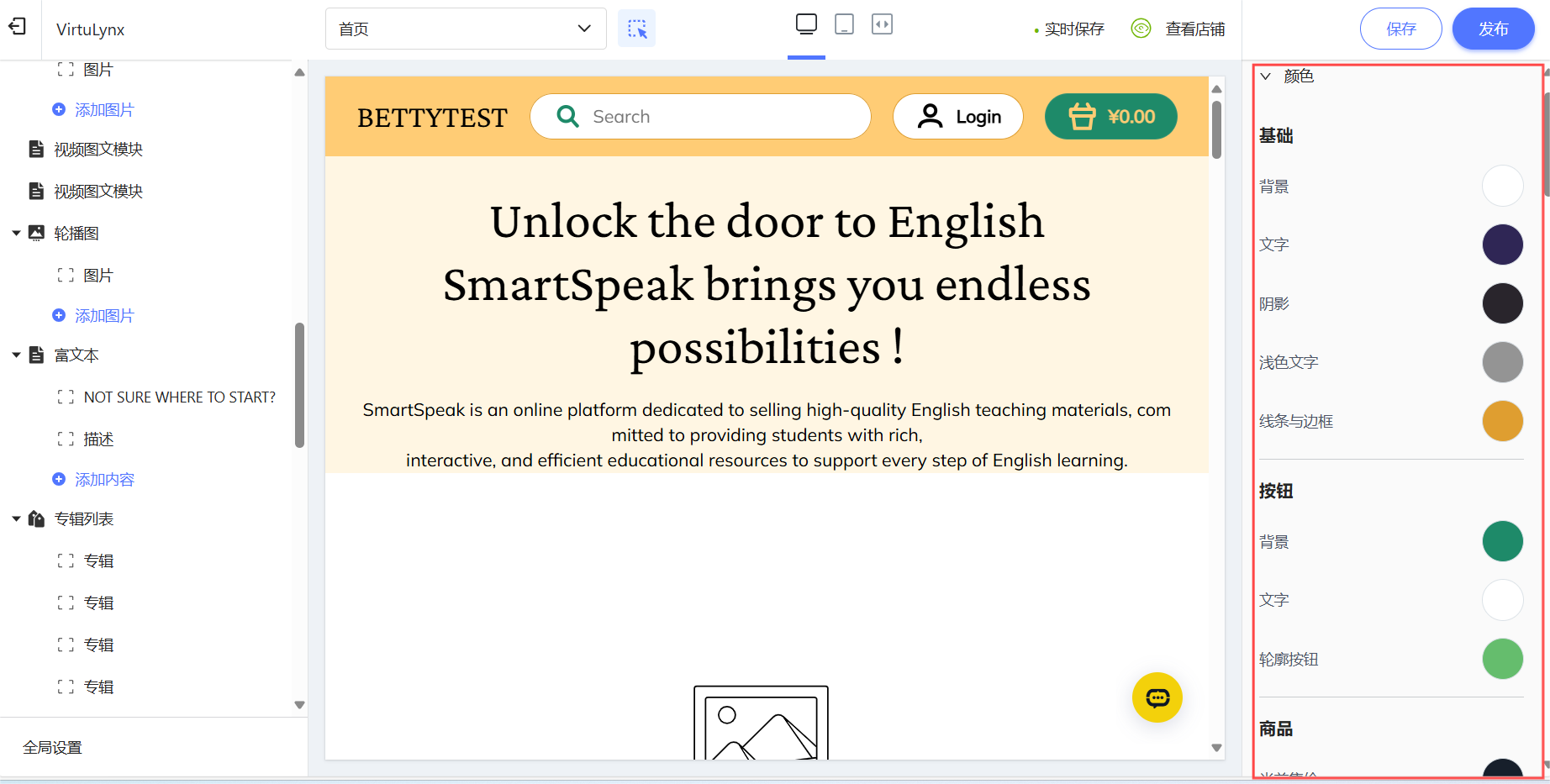Change the 浅色文字 gray color swatch
The width and height of the screenshot is (1550, 784).
click(x=1502, y=362)
